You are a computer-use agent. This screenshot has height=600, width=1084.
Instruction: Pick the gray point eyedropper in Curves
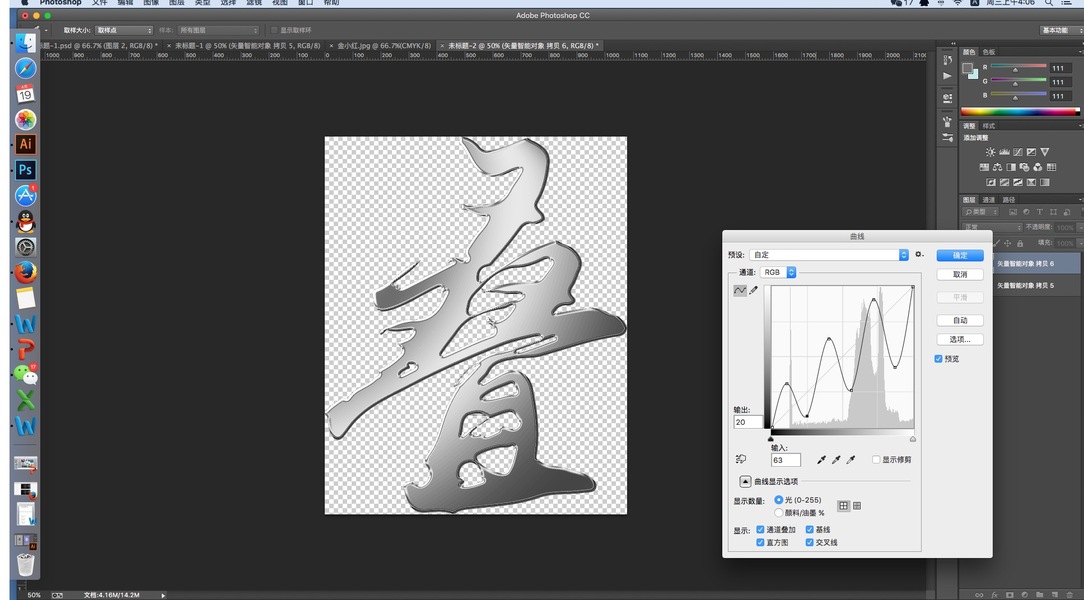click(x=836, y=460)
